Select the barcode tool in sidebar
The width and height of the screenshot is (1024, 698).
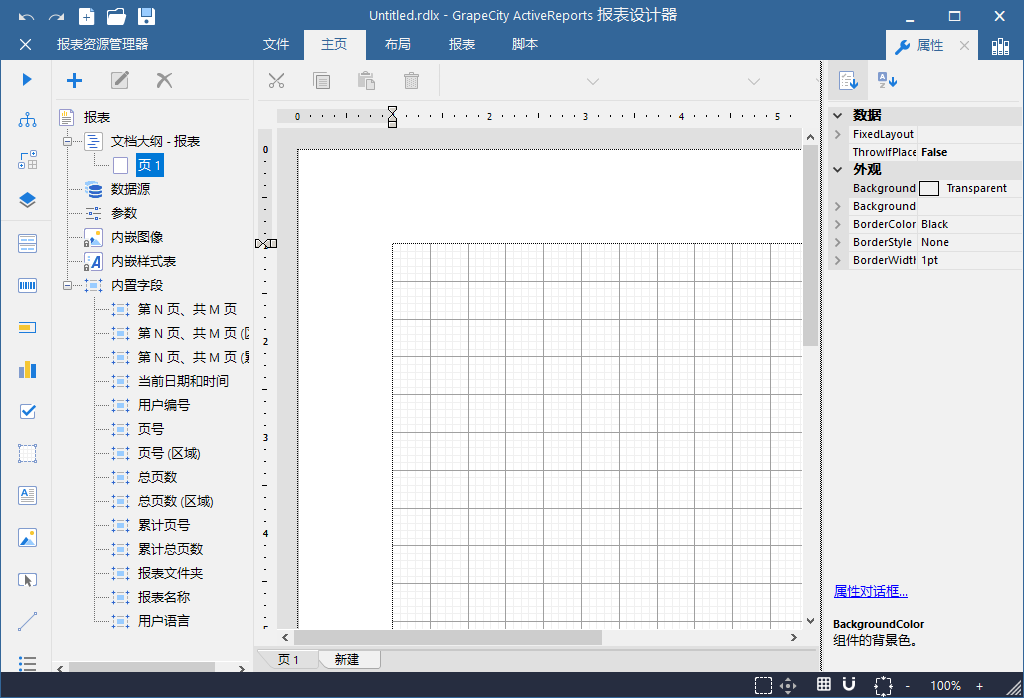point(27,285)
